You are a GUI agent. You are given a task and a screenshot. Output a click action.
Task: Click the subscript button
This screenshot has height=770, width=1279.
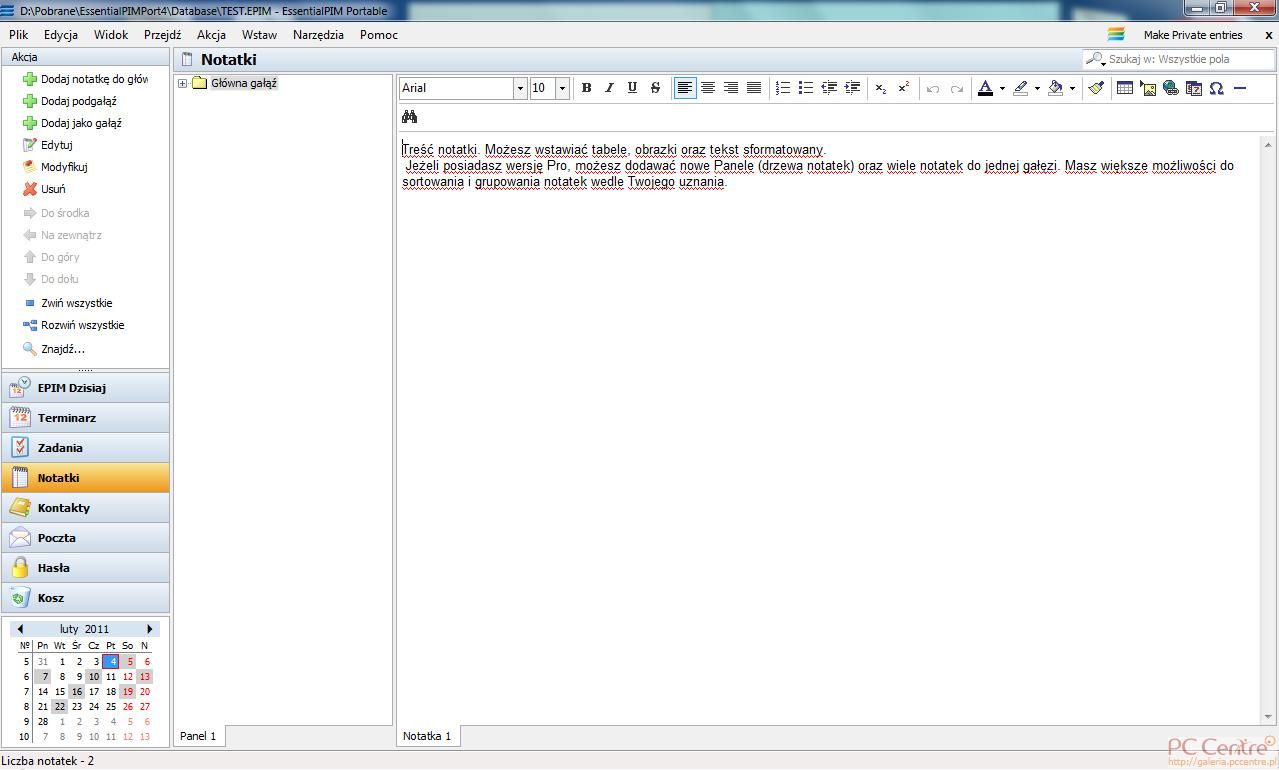880,88
